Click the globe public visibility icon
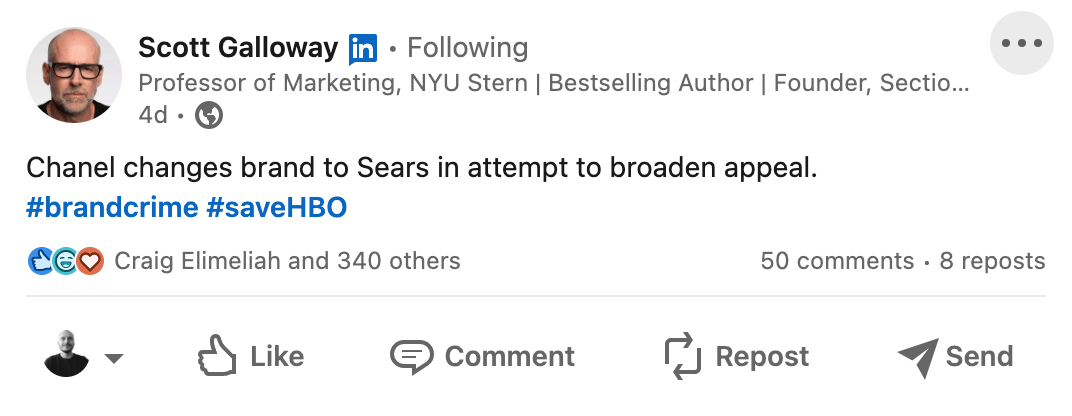 [209, 116]
